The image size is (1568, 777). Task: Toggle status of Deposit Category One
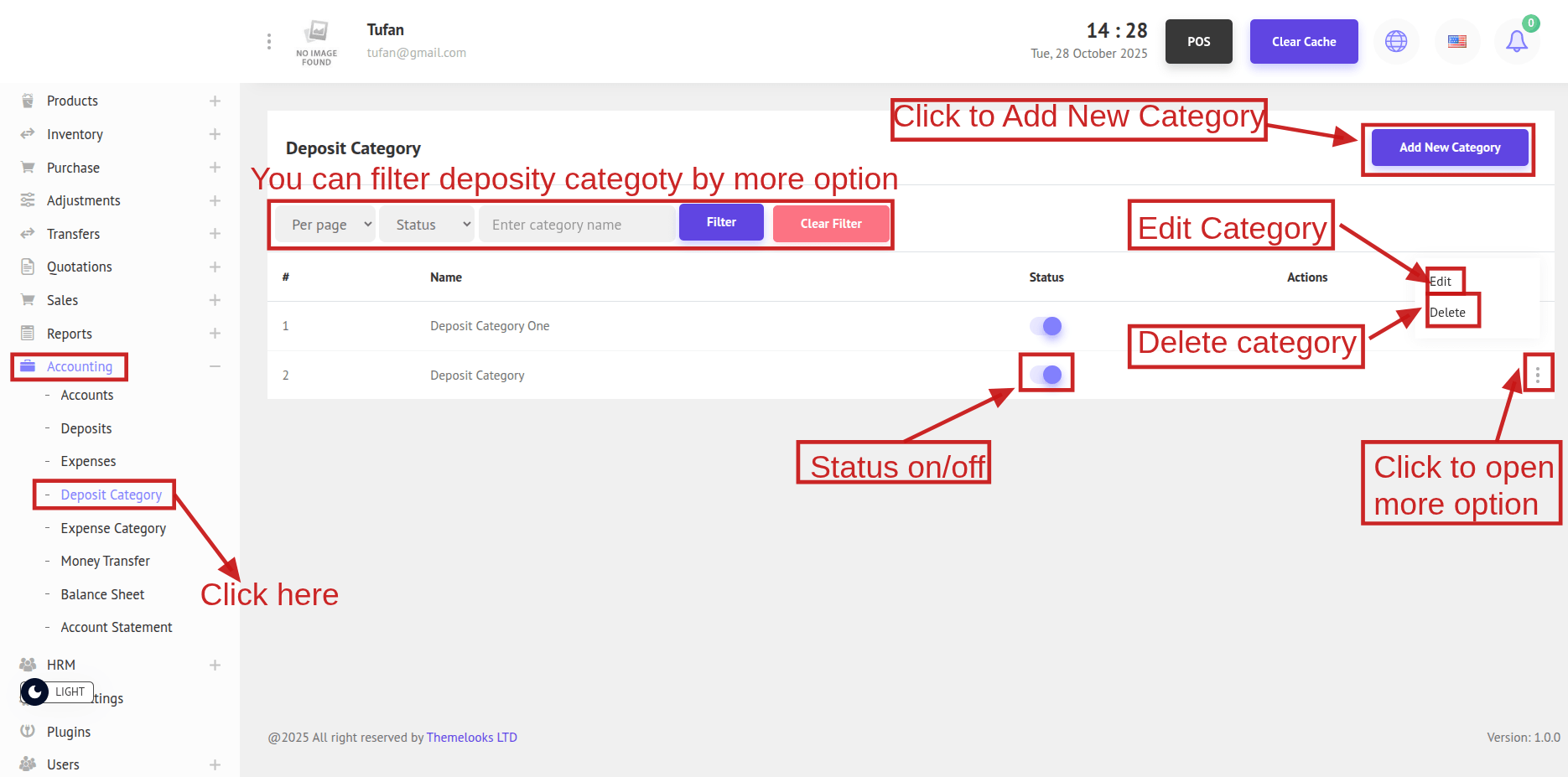coord(1046,326)
